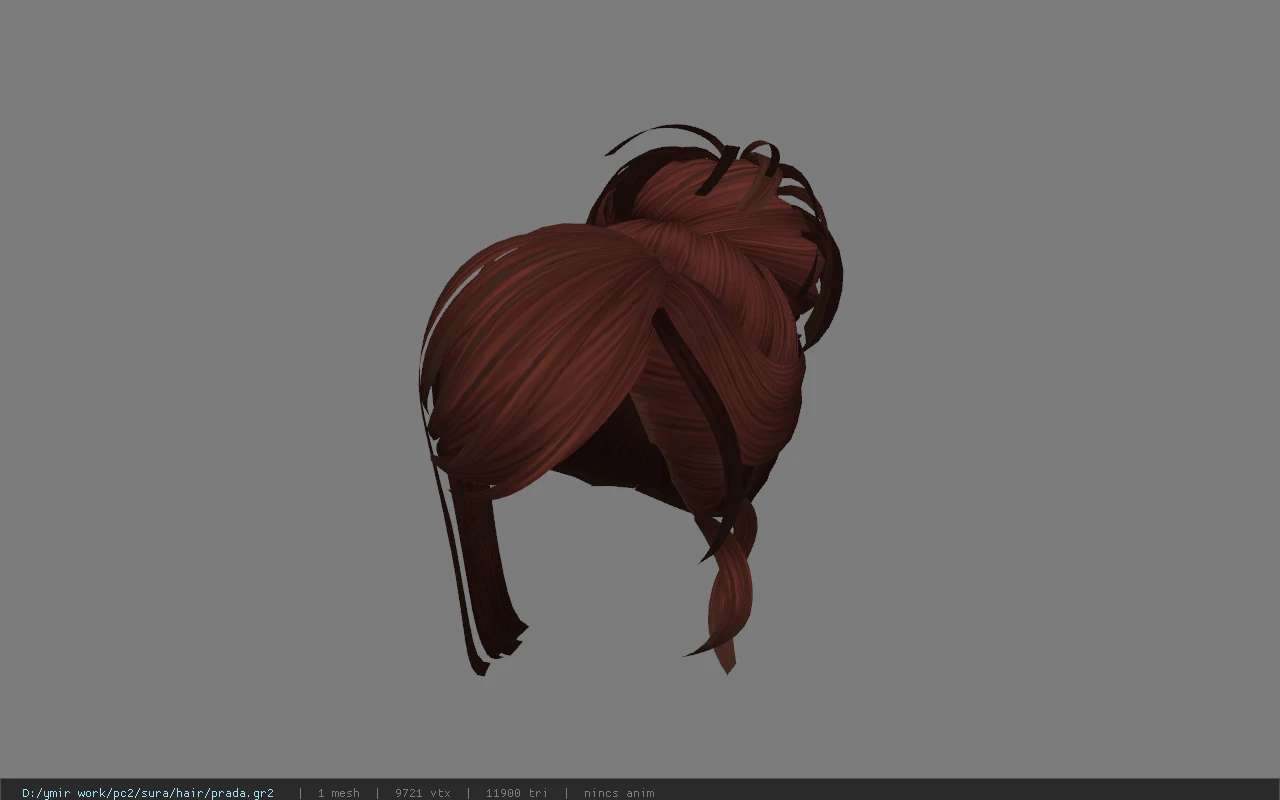
Task: Click the '11900 tri' triangle count
Action: tap(516, 793)
